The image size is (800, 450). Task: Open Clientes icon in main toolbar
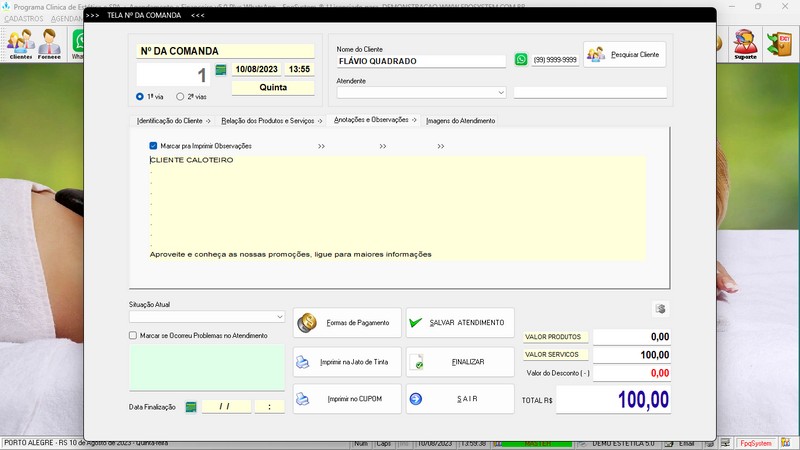(x=20, y=44)
